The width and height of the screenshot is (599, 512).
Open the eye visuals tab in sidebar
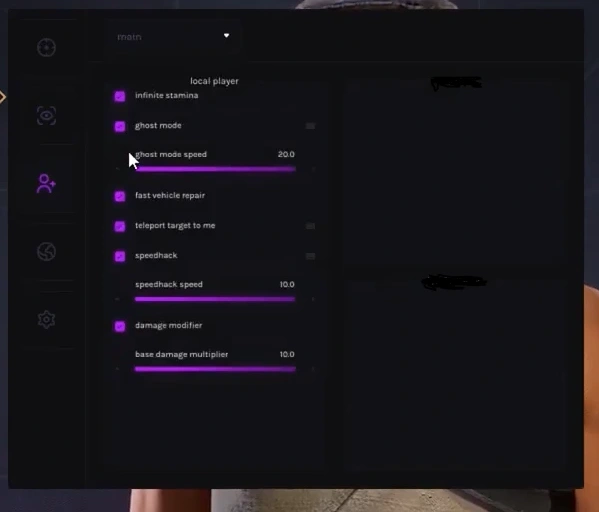[46, 115]
